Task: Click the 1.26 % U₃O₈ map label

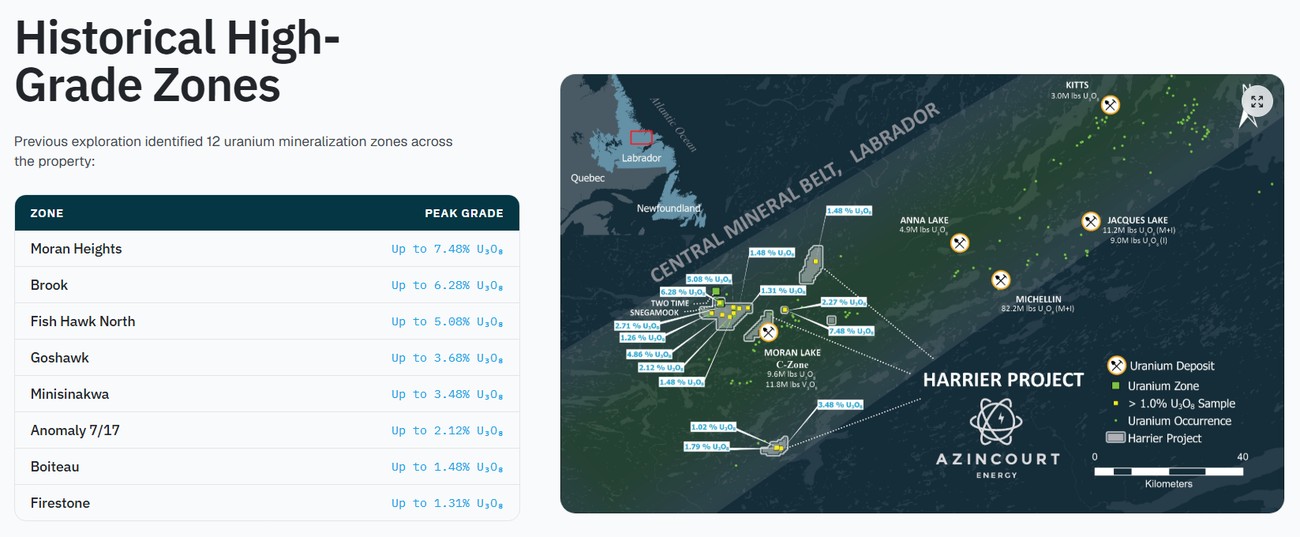Action: click(642, 338)
